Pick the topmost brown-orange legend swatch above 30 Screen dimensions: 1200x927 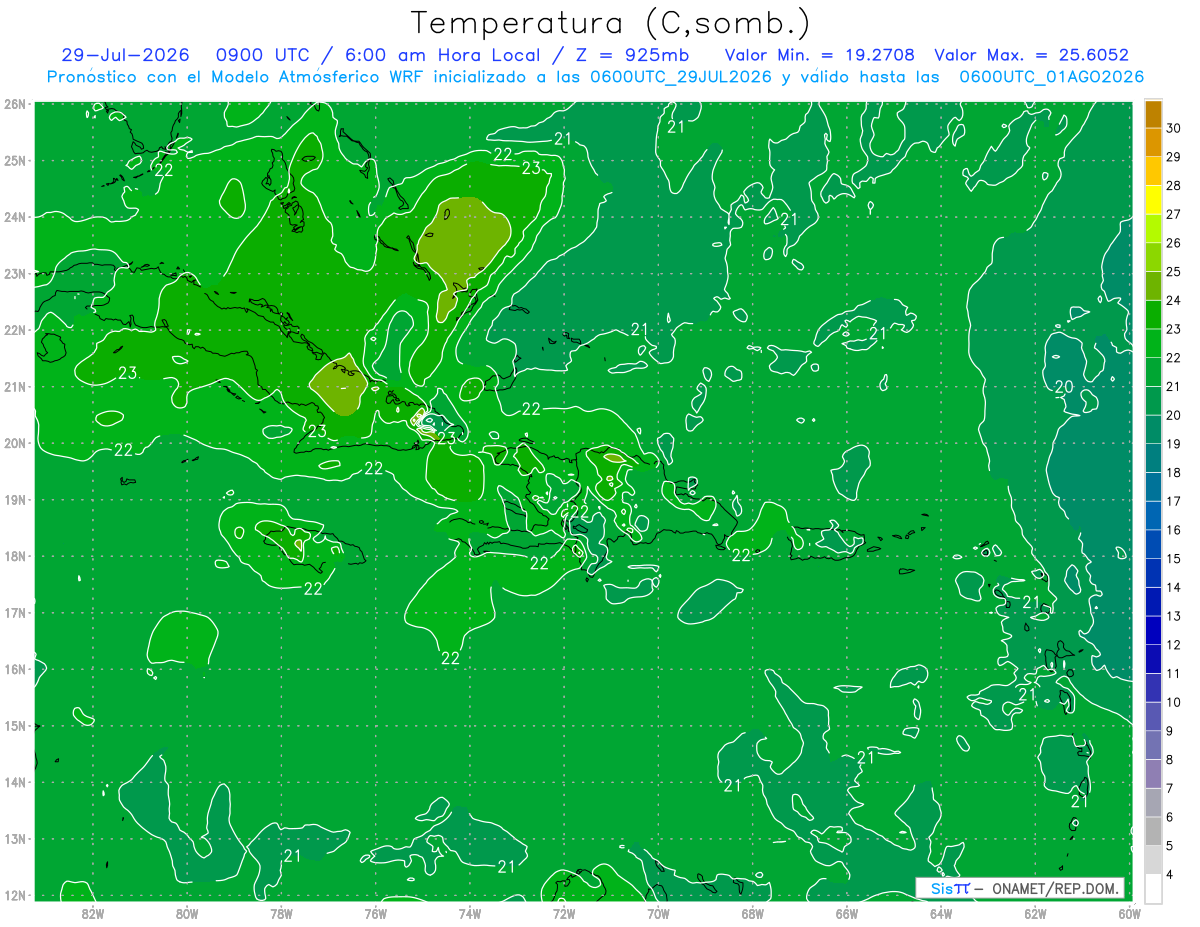point(1153,114)
